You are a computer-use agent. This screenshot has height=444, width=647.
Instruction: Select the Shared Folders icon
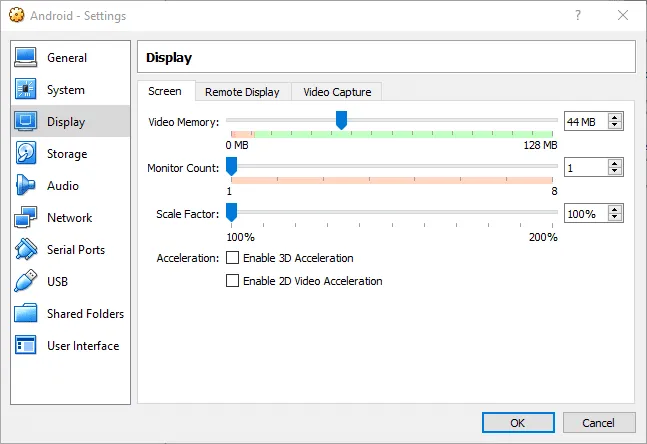click(26, 314)
